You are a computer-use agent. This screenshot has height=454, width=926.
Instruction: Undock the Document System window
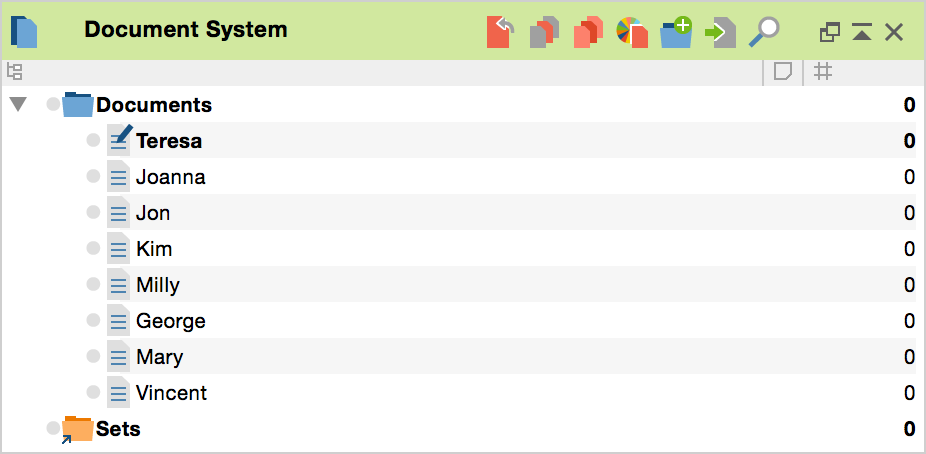(829, 32)
